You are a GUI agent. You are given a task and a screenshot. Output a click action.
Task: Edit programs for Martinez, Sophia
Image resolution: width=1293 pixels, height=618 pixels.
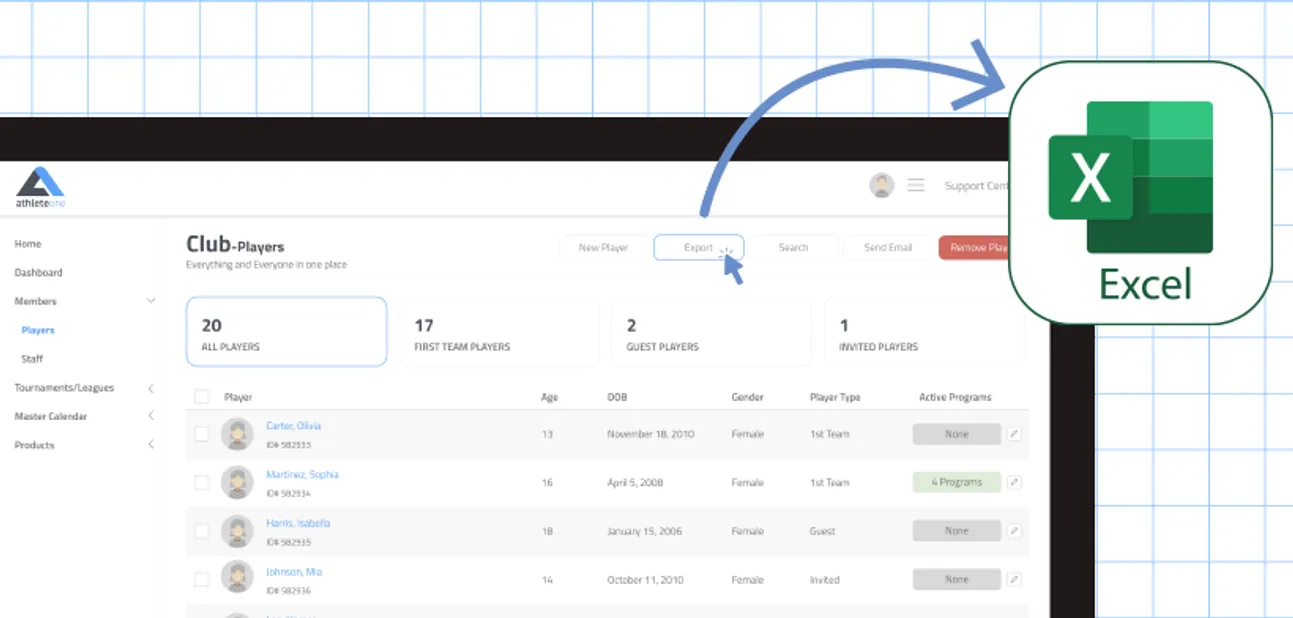[x=1014, y=482]
